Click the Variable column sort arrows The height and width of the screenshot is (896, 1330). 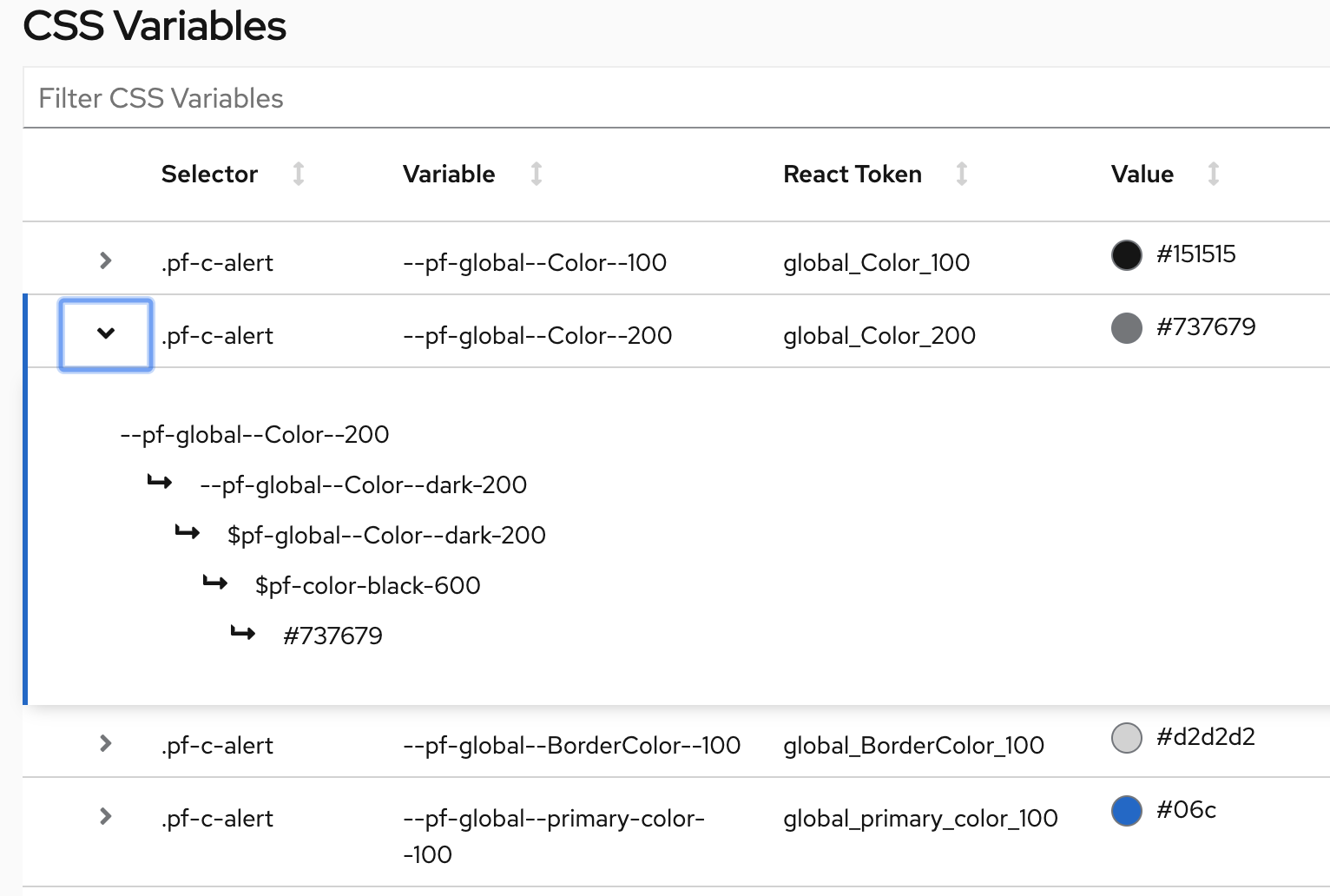click(x=537, y=175)
